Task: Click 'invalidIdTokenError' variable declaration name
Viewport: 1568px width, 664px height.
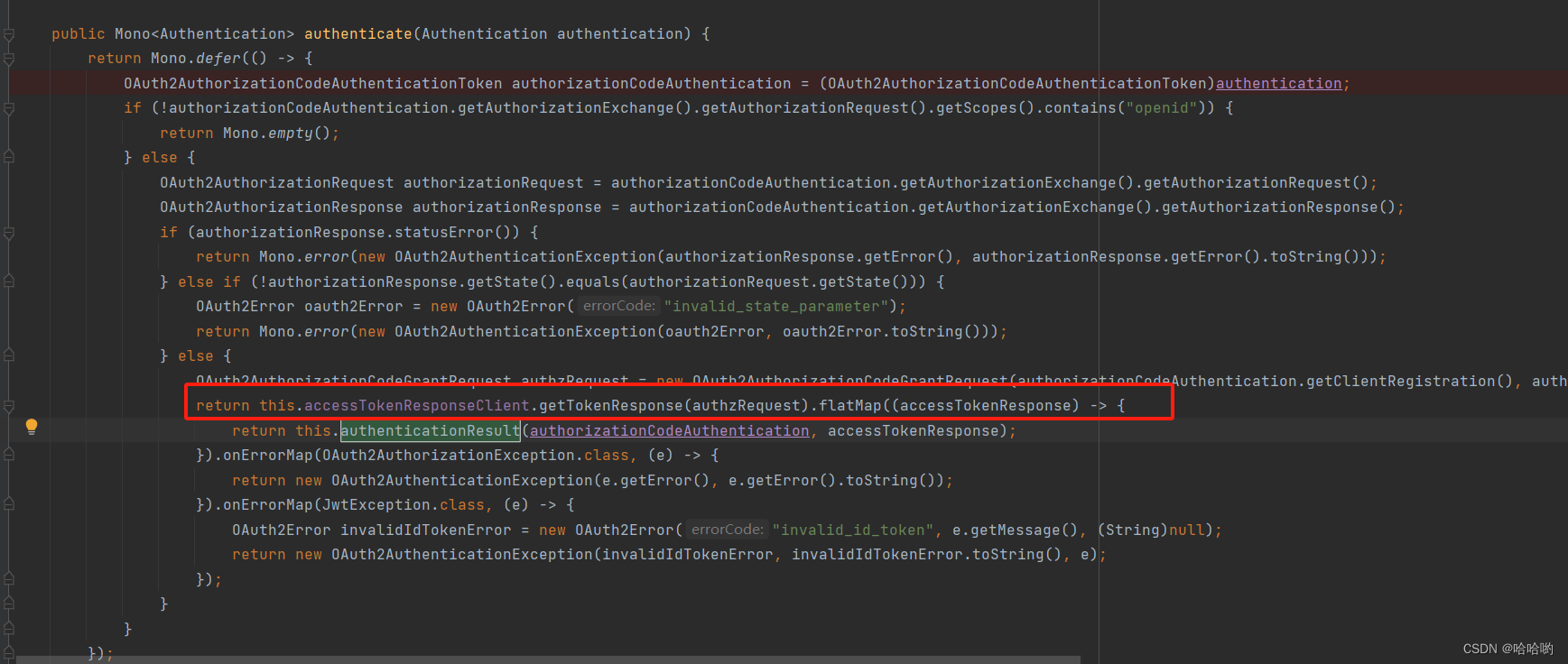Action: coord(426,530)
